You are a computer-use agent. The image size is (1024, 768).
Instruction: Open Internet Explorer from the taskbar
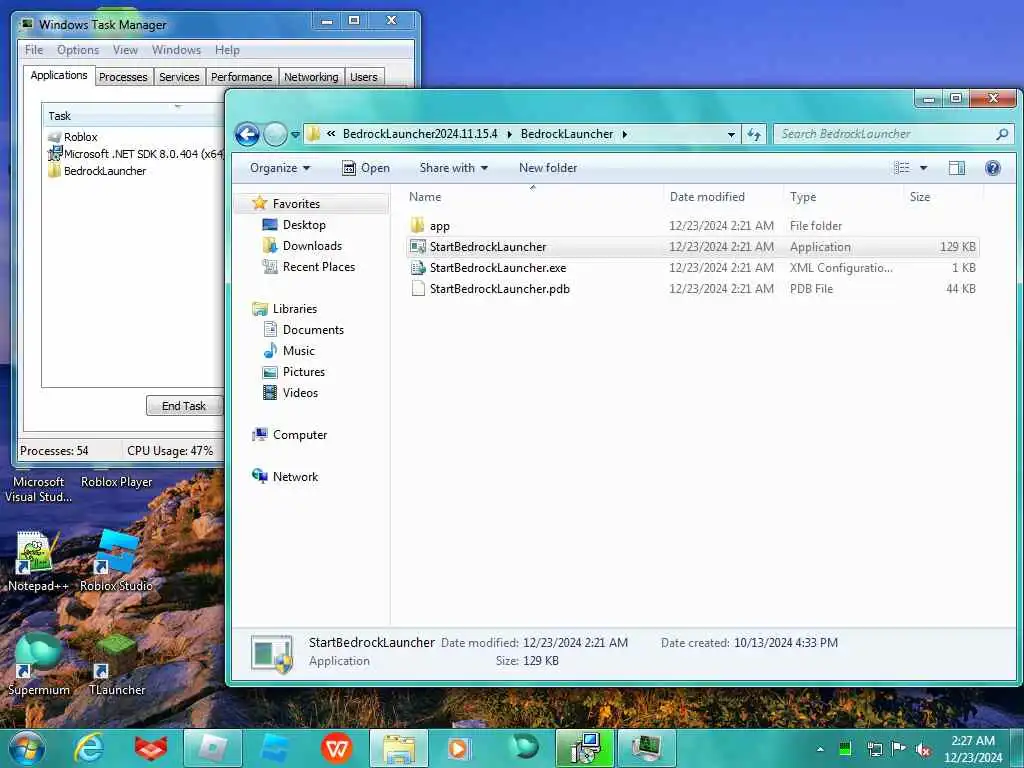tap(89, 748)
